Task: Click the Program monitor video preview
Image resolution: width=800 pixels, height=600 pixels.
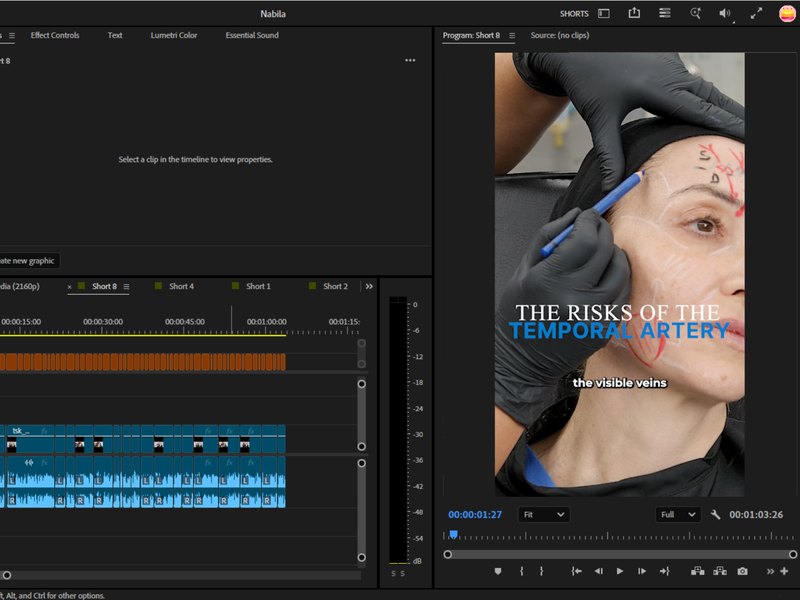Action: 619,274
